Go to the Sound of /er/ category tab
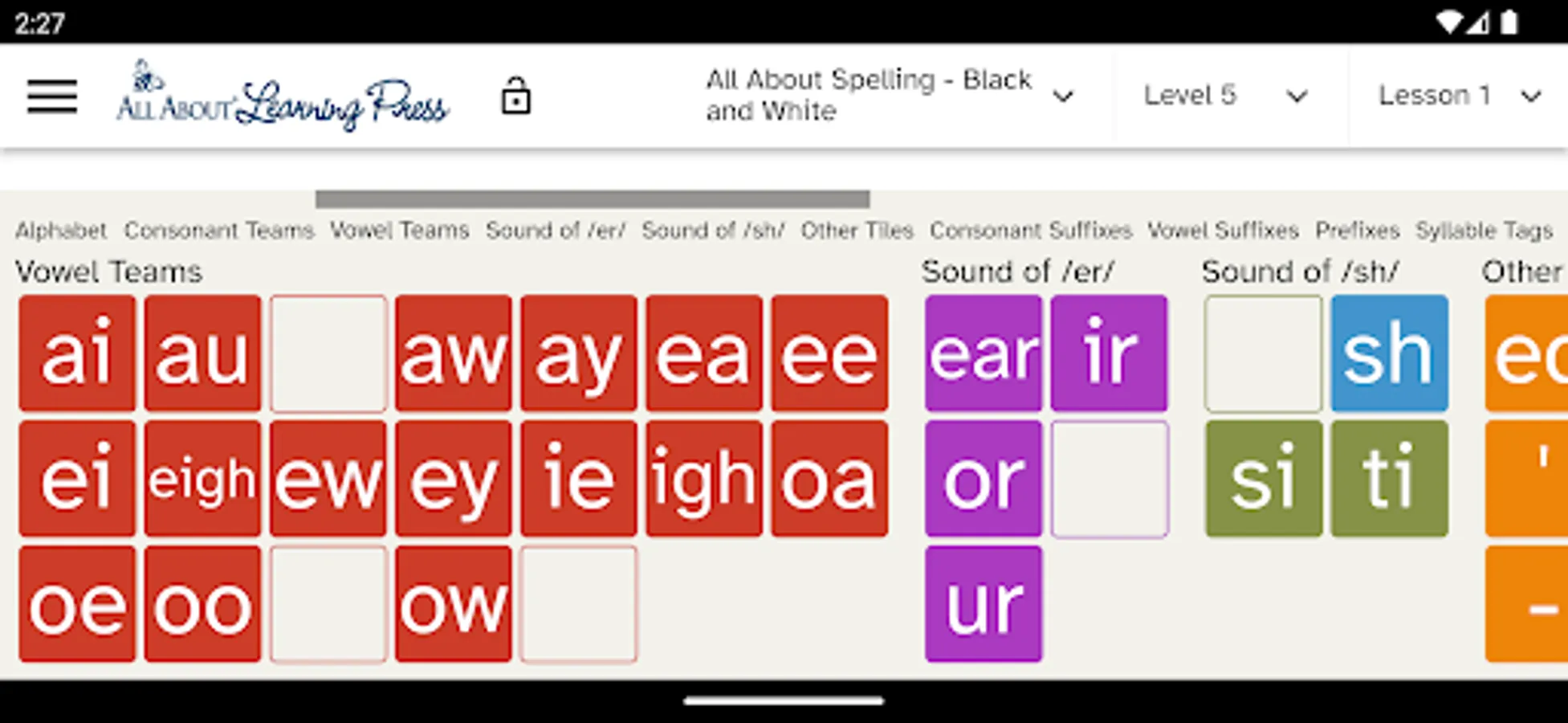1568x723 pixels. (x=556, y=231)
